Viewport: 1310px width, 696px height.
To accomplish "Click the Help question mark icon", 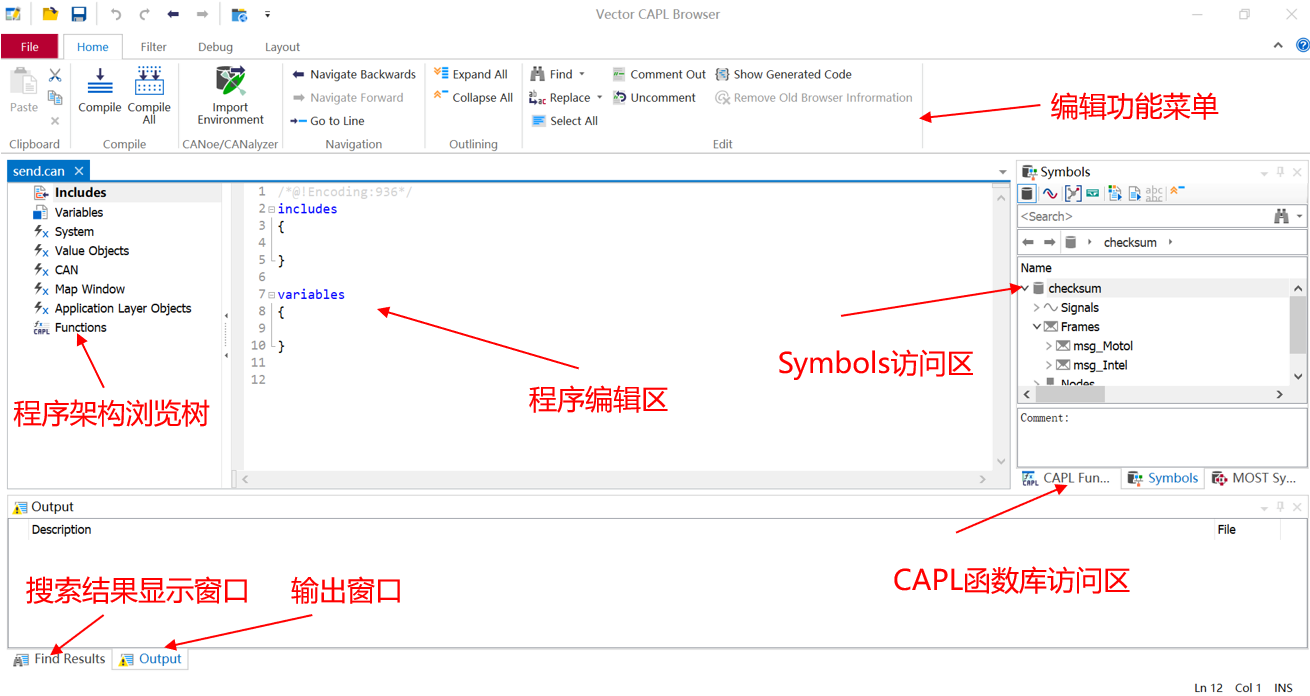I will pyautogui.click(x=1302, y=45).
